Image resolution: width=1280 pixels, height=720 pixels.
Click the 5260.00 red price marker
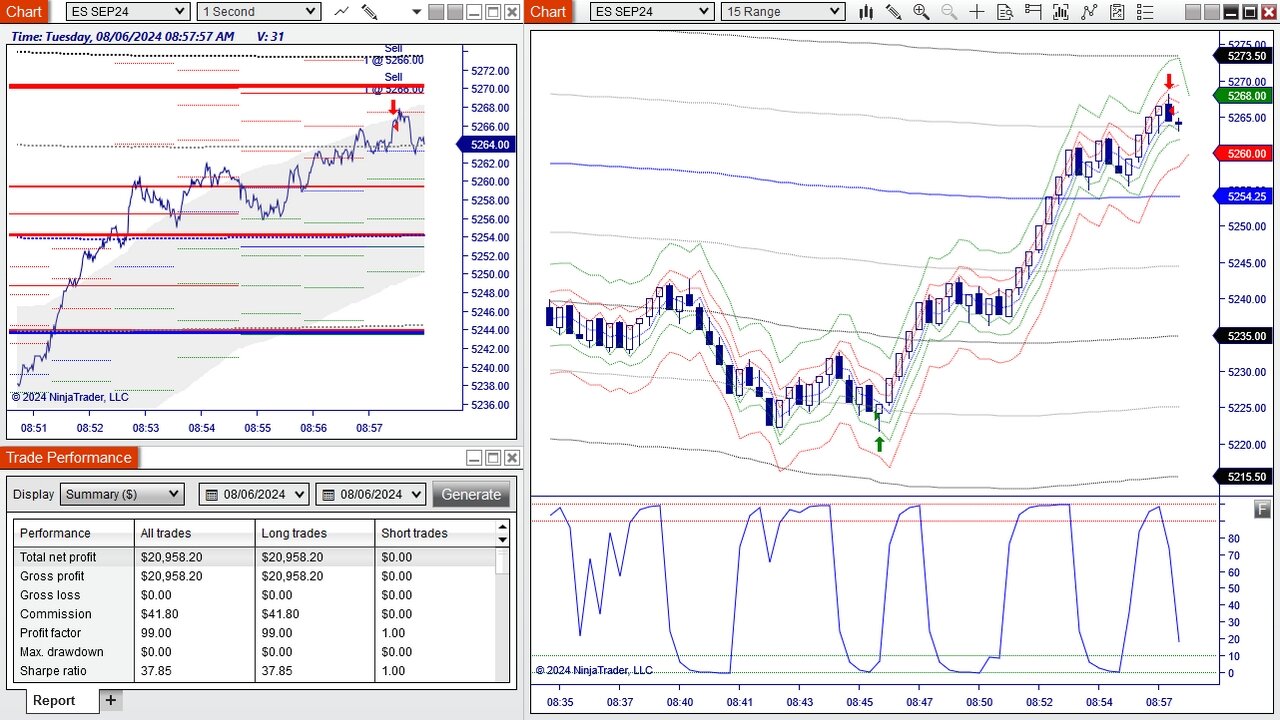pos(1244,154)
